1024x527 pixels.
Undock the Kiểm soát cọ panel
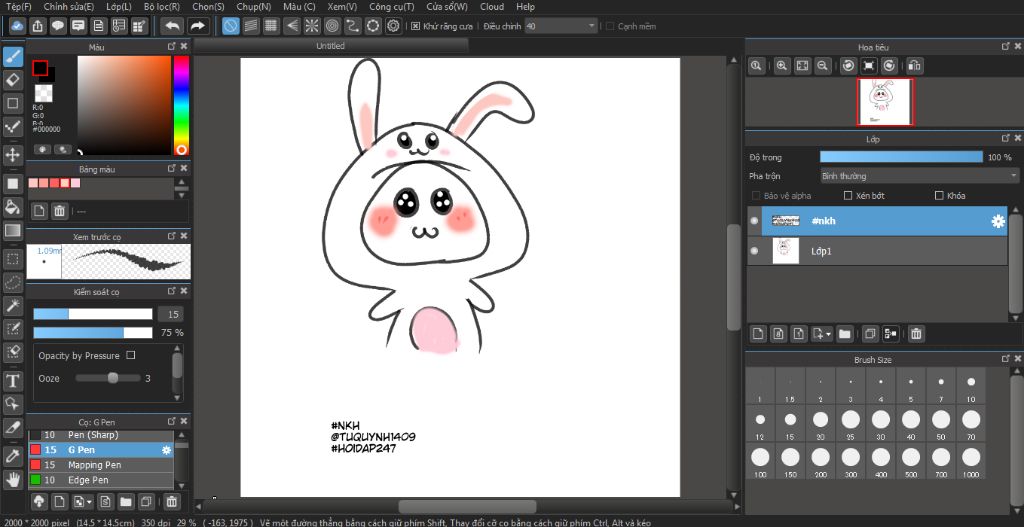pos(171,291)
